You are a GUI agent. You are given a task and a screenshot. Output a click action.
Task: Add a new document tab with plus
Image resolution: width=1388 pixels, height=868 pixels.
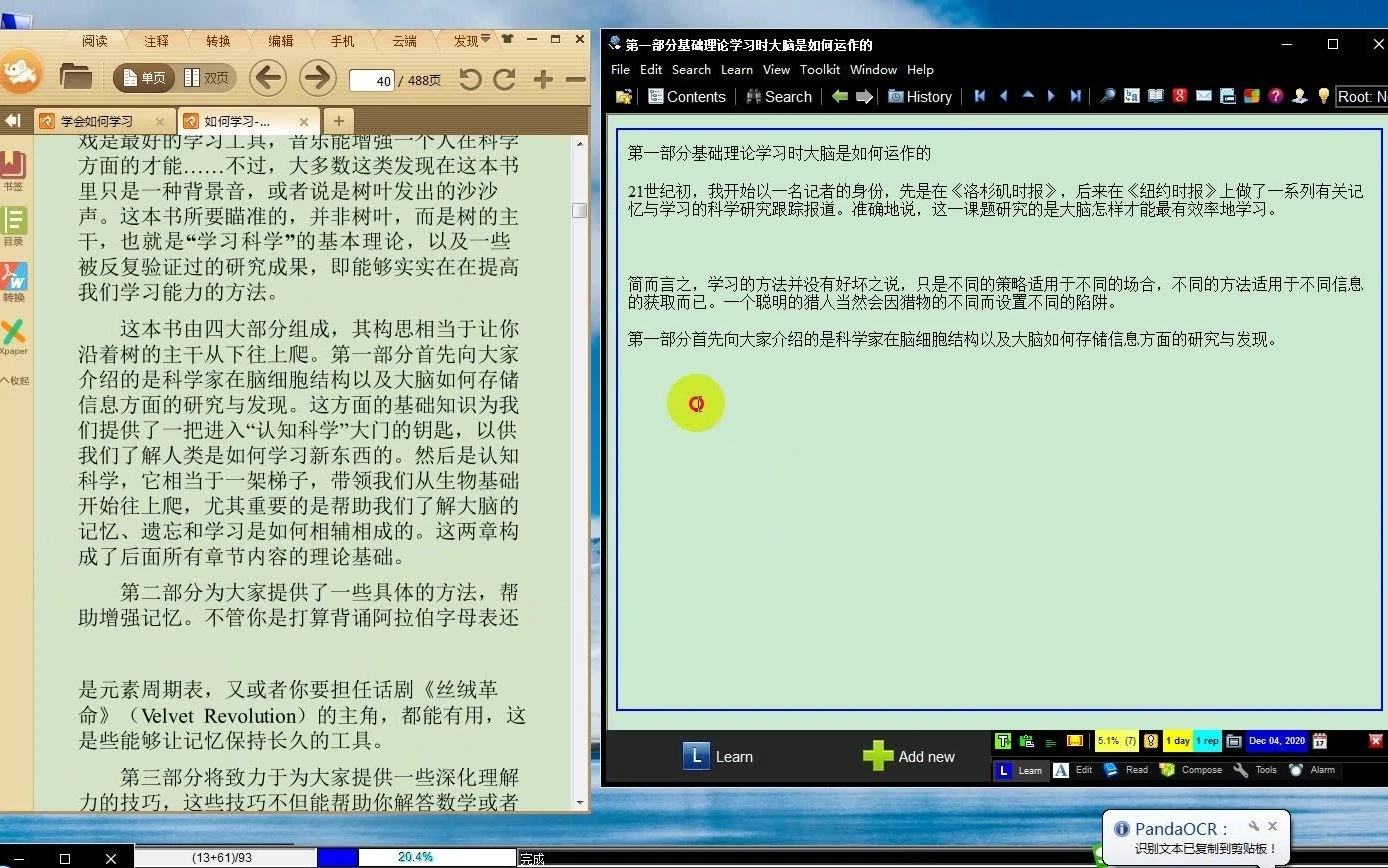point(339,121)
